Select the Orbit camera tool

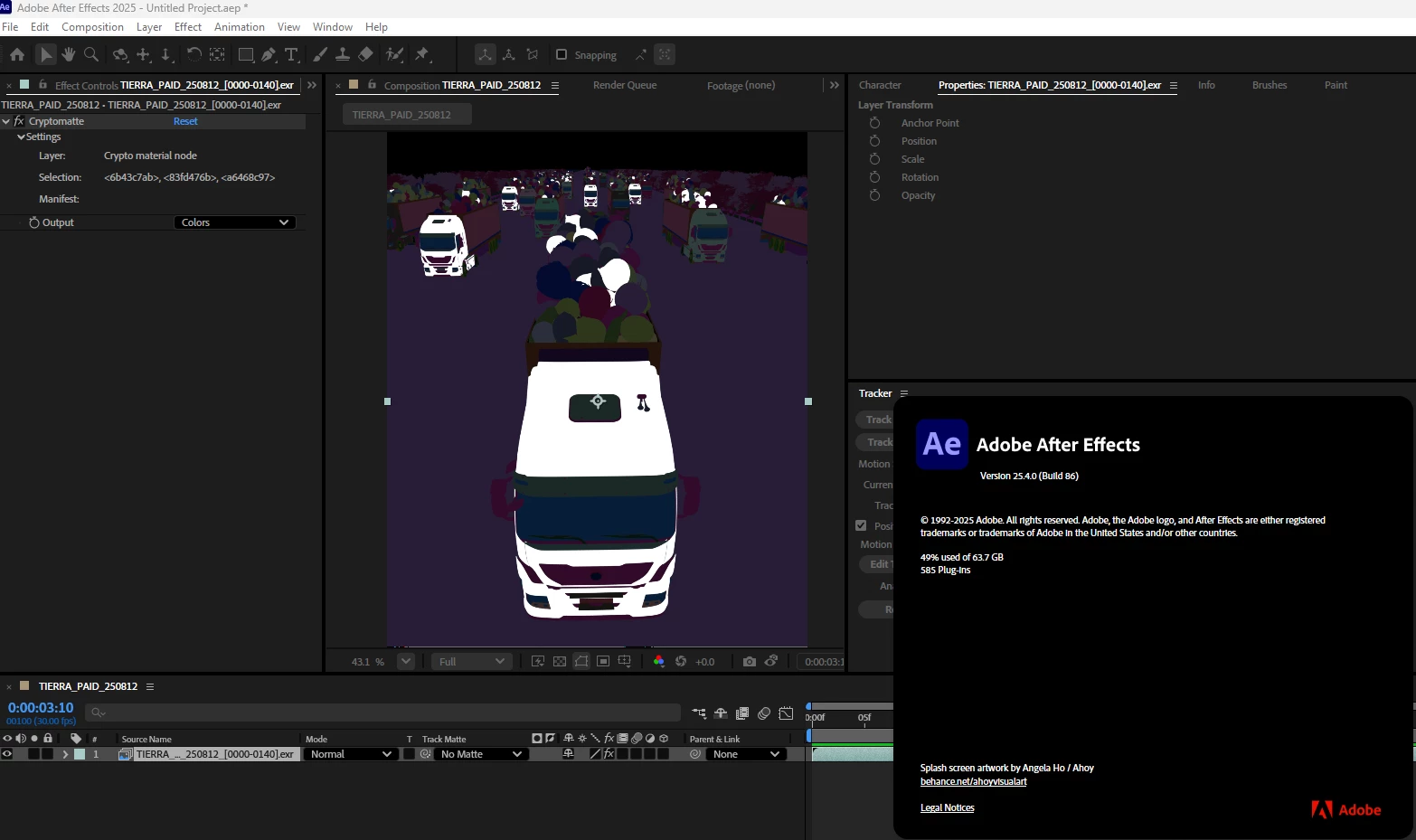120,55
